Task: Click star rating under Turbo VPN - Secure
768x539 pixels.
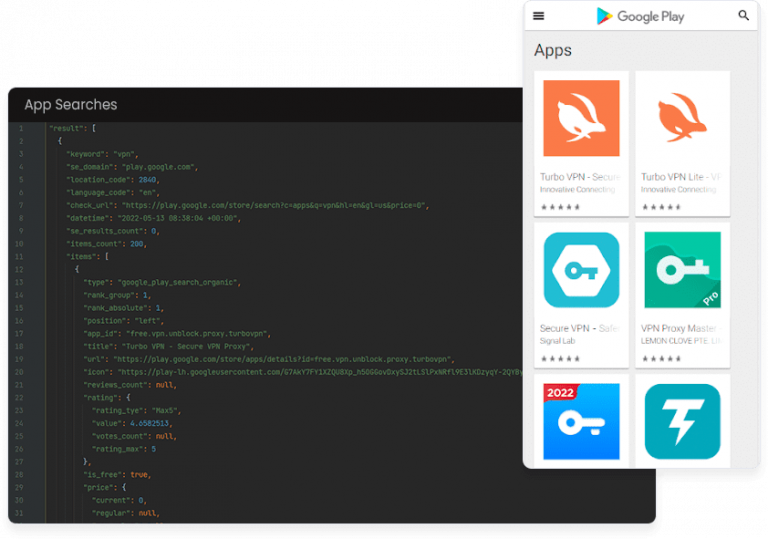Action: click(x=560, y=207)
